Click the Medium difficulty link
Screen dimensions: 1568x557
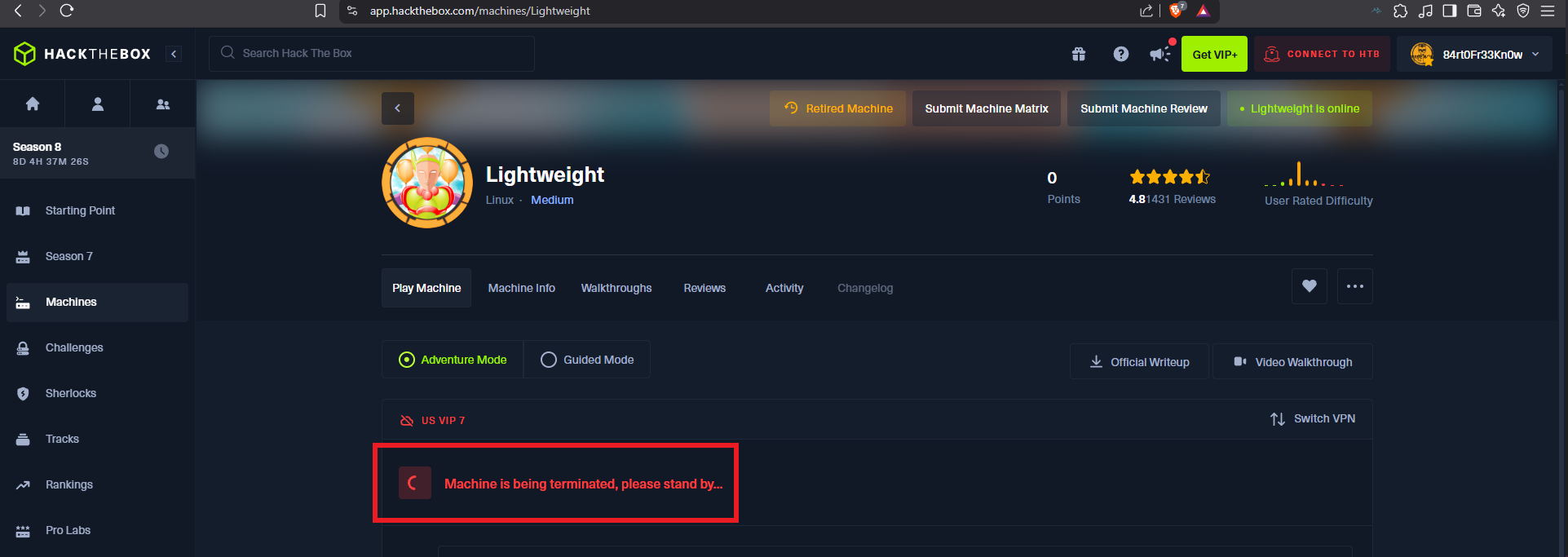(552, 200)
